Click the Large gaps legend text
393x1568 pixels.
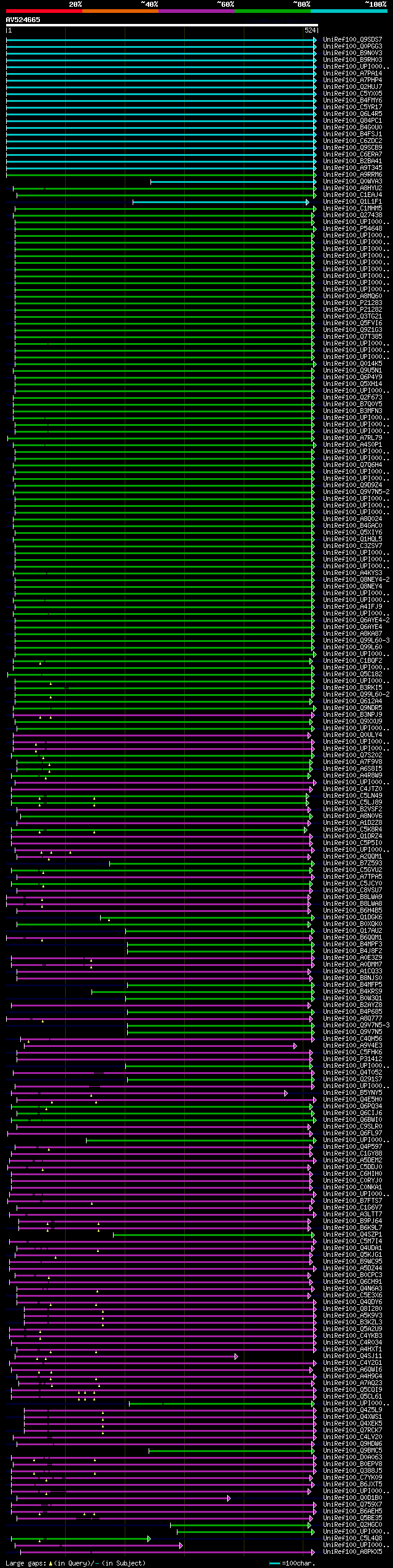(76, 1563)
